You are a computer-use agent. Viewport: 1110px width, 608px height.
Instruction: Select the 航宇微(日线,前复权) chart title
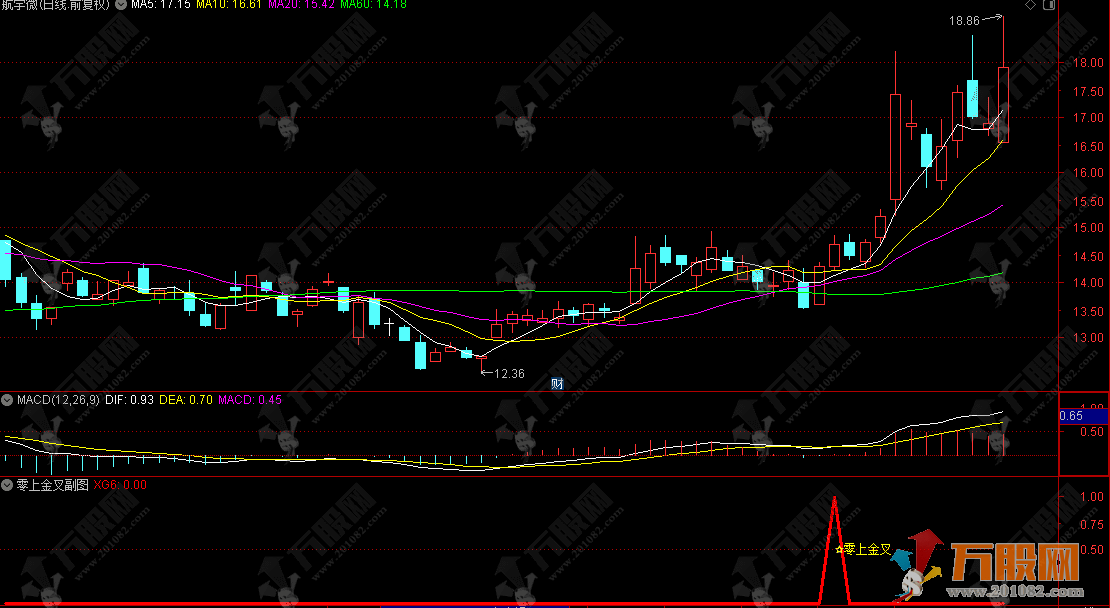pos(55,4)
